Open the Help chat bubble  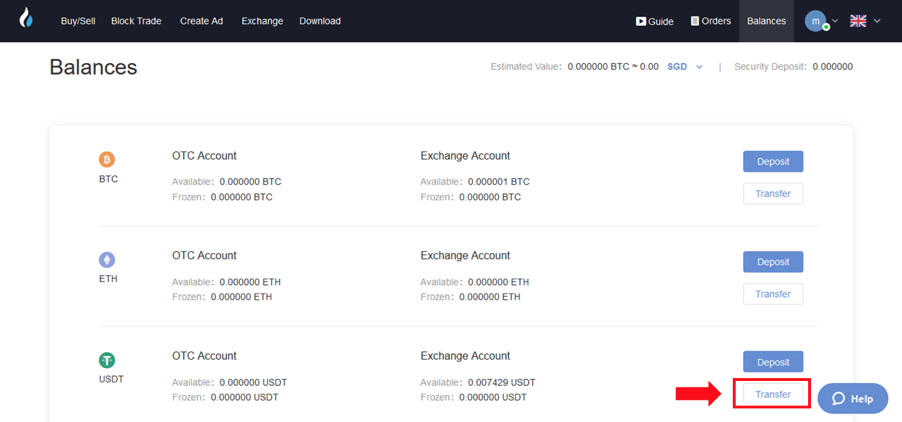tap(853, 398)
